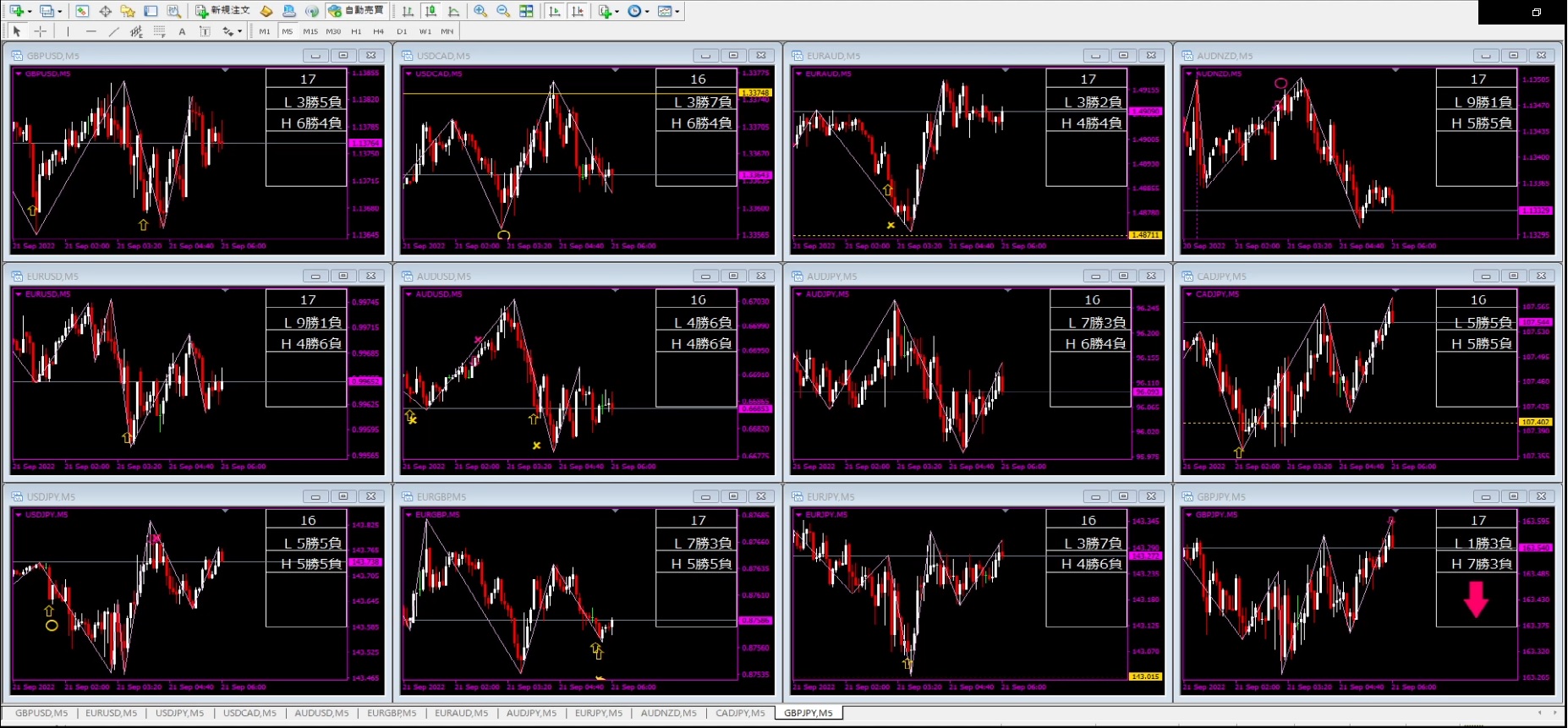This screenshot has width=1568, height=728.
Task: Click the GBPUSD chart shift triangle marker
Action: tap(225, 70)
